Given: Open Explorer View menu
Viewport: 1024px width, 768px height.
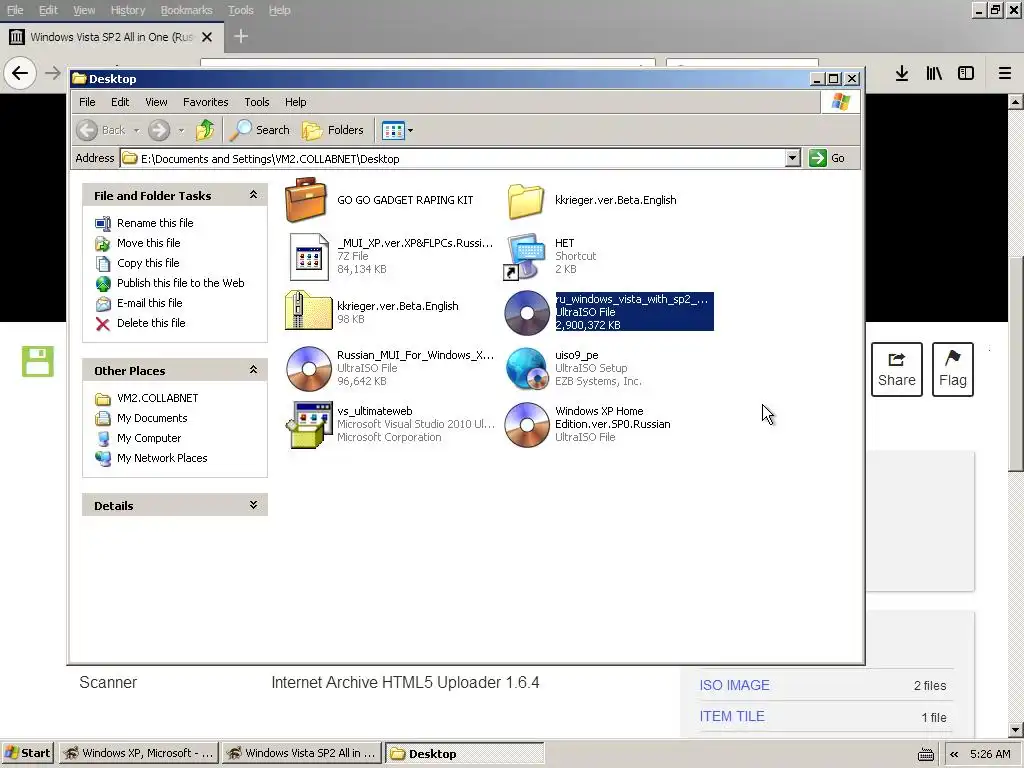Looking at the screenshot, I should click(156, 102).
